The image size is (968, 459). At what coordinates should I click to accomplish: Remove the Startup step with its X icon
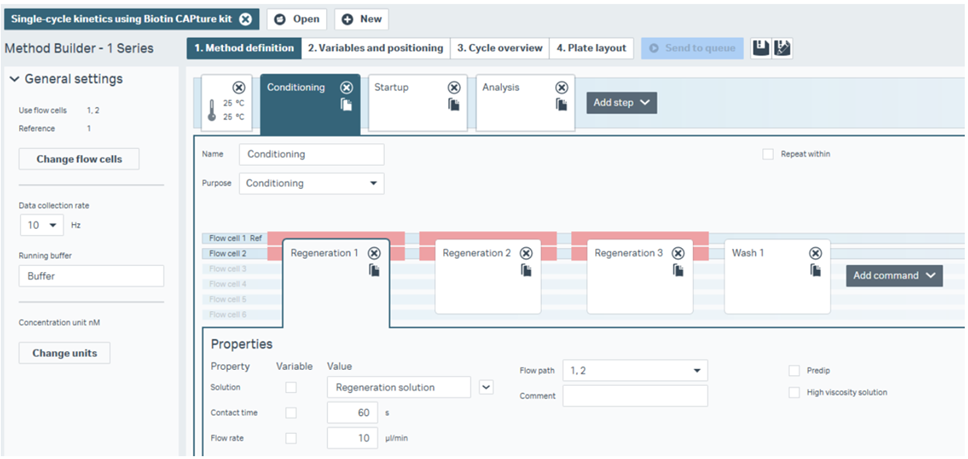click(454, 88)
